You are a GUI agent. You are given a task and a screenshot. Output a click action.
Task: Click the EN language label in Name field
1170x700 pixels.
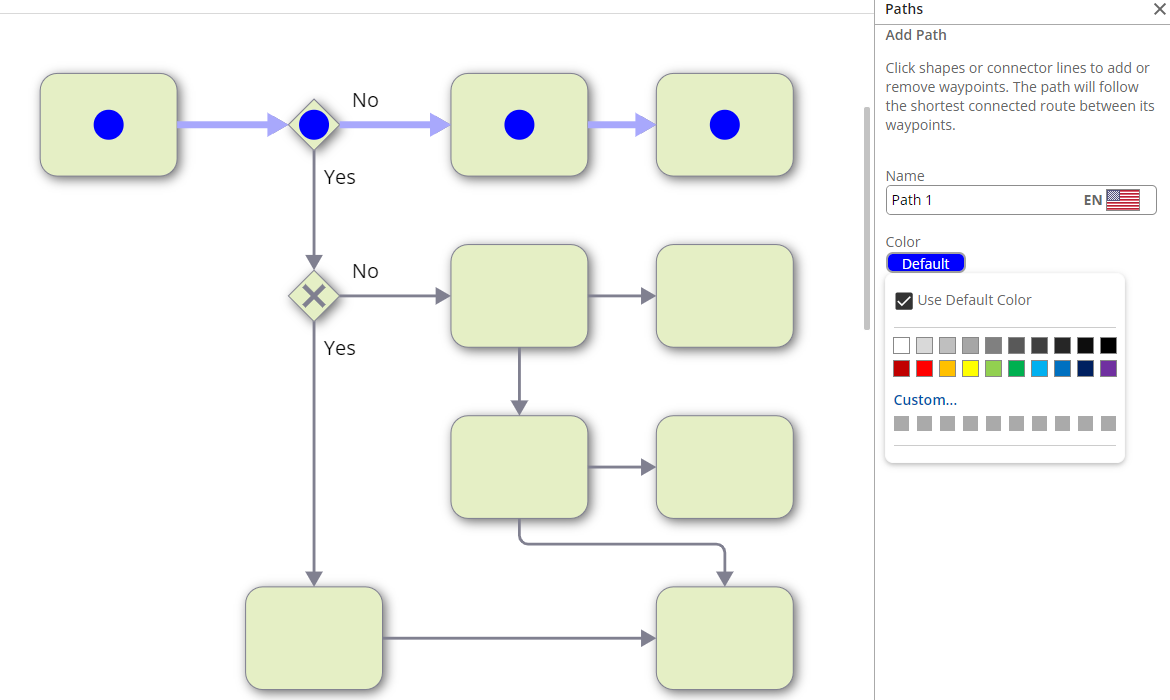pyautogui.click(x=1092, y=200)
